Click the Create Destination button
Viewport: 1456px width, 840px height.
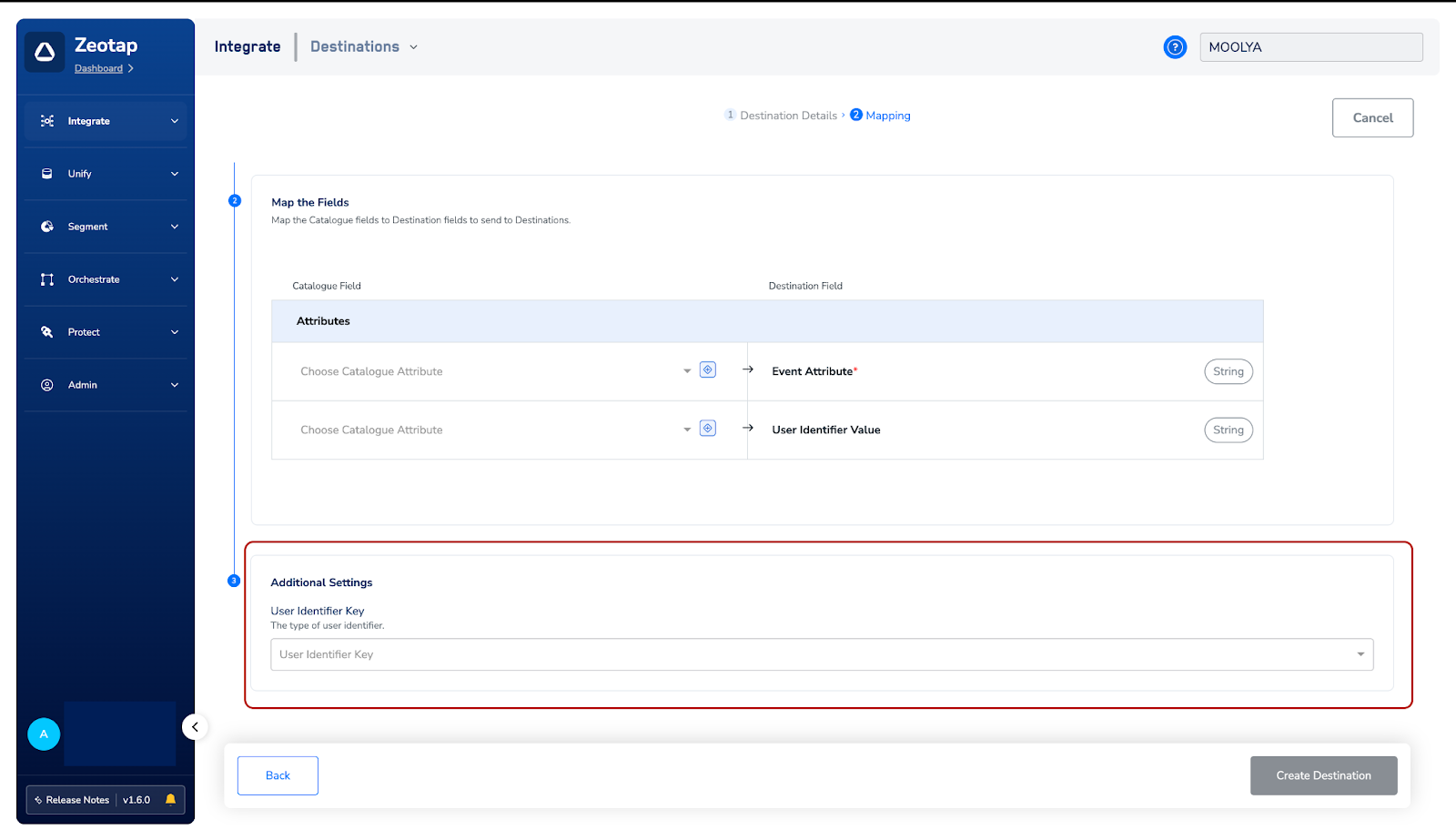pyautogui.click(x=1323, y=775)
